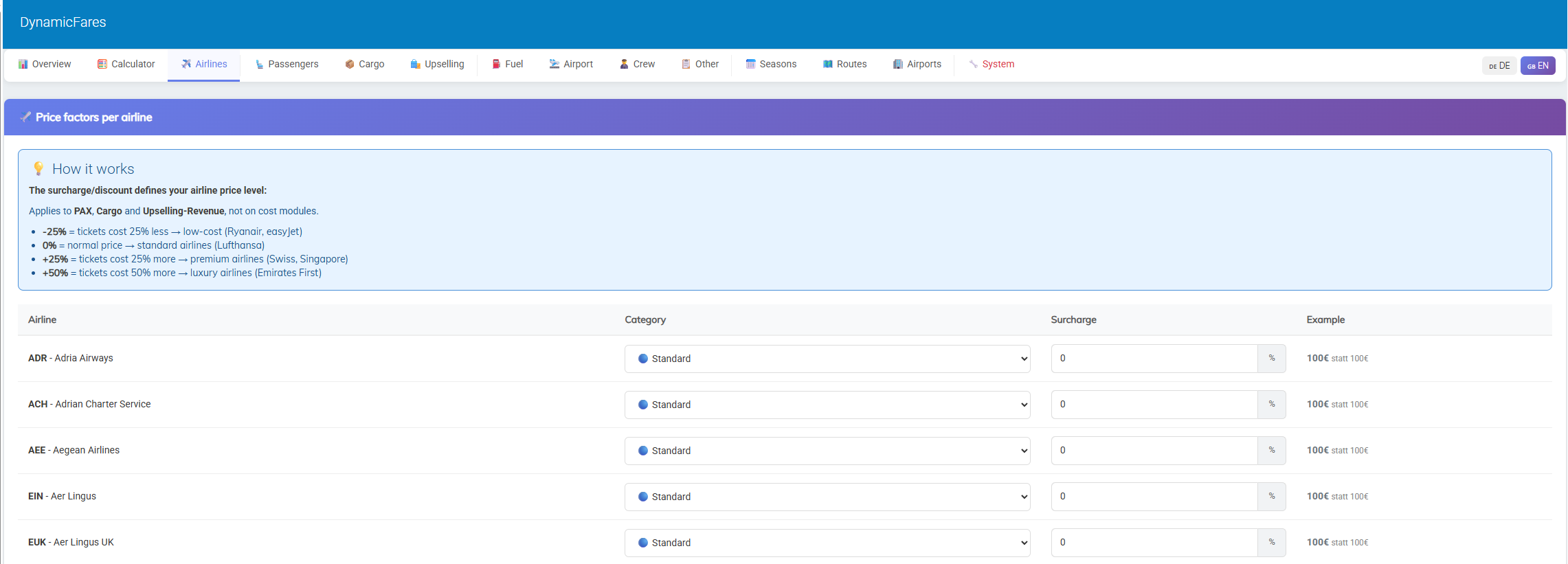This screenshot has width=1568, height=564.
Task: Expand category dropdown for Aer Lingus UK
Action: click(x=827, y=543)
